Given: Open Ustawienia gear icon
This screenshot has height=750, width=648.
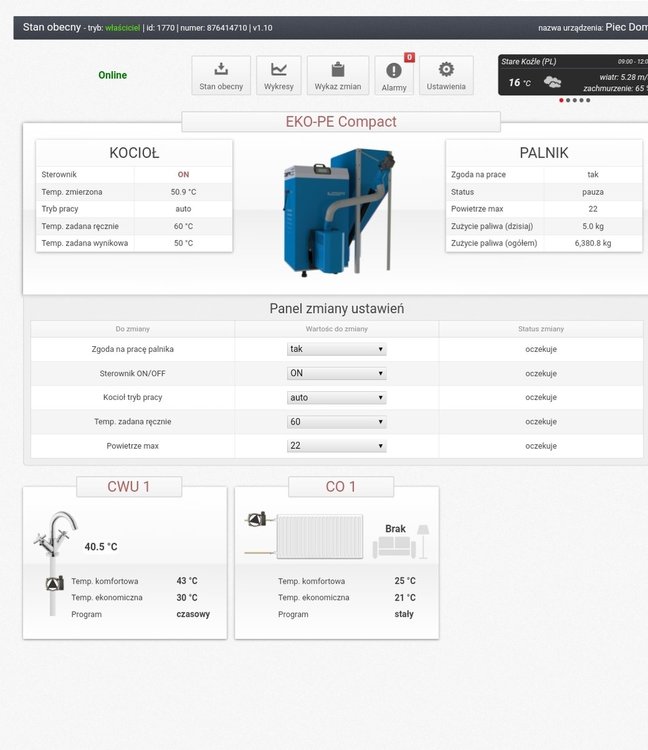Looking at the screenshot, I should (x=446, y=70).
